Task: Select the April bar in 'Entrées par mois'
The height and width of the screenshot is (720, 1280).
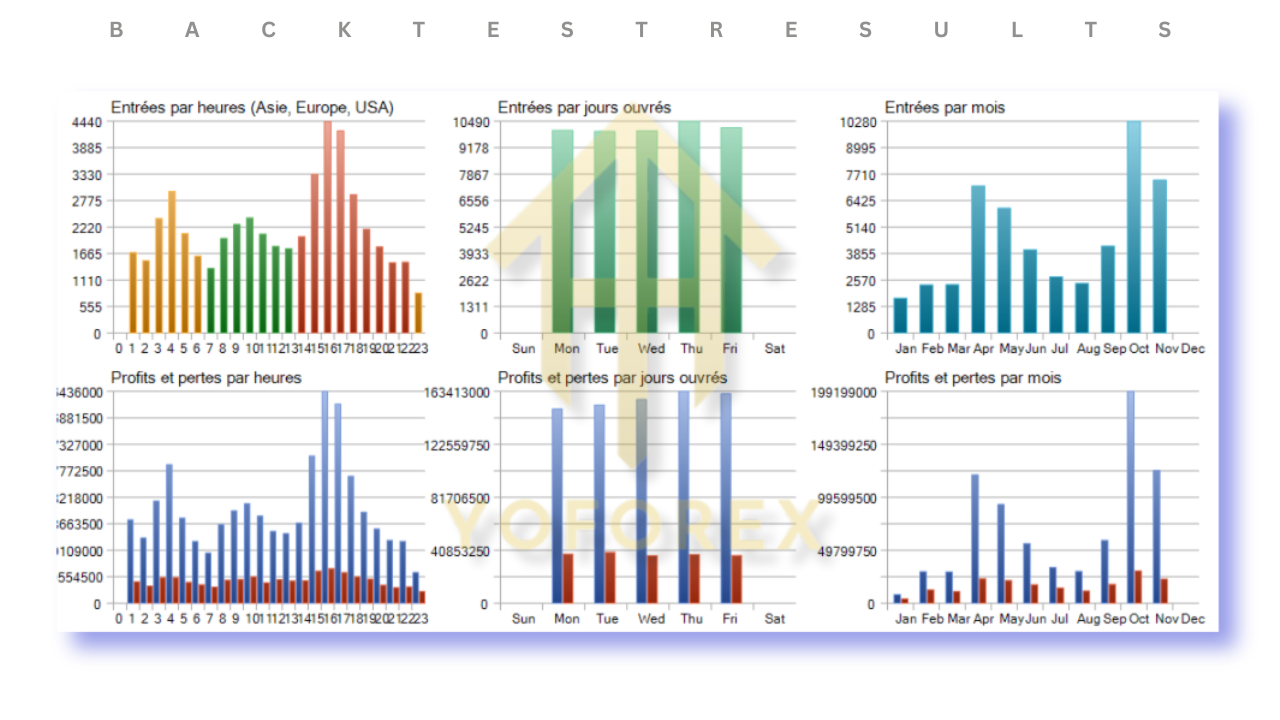Action: coord(978,260)
